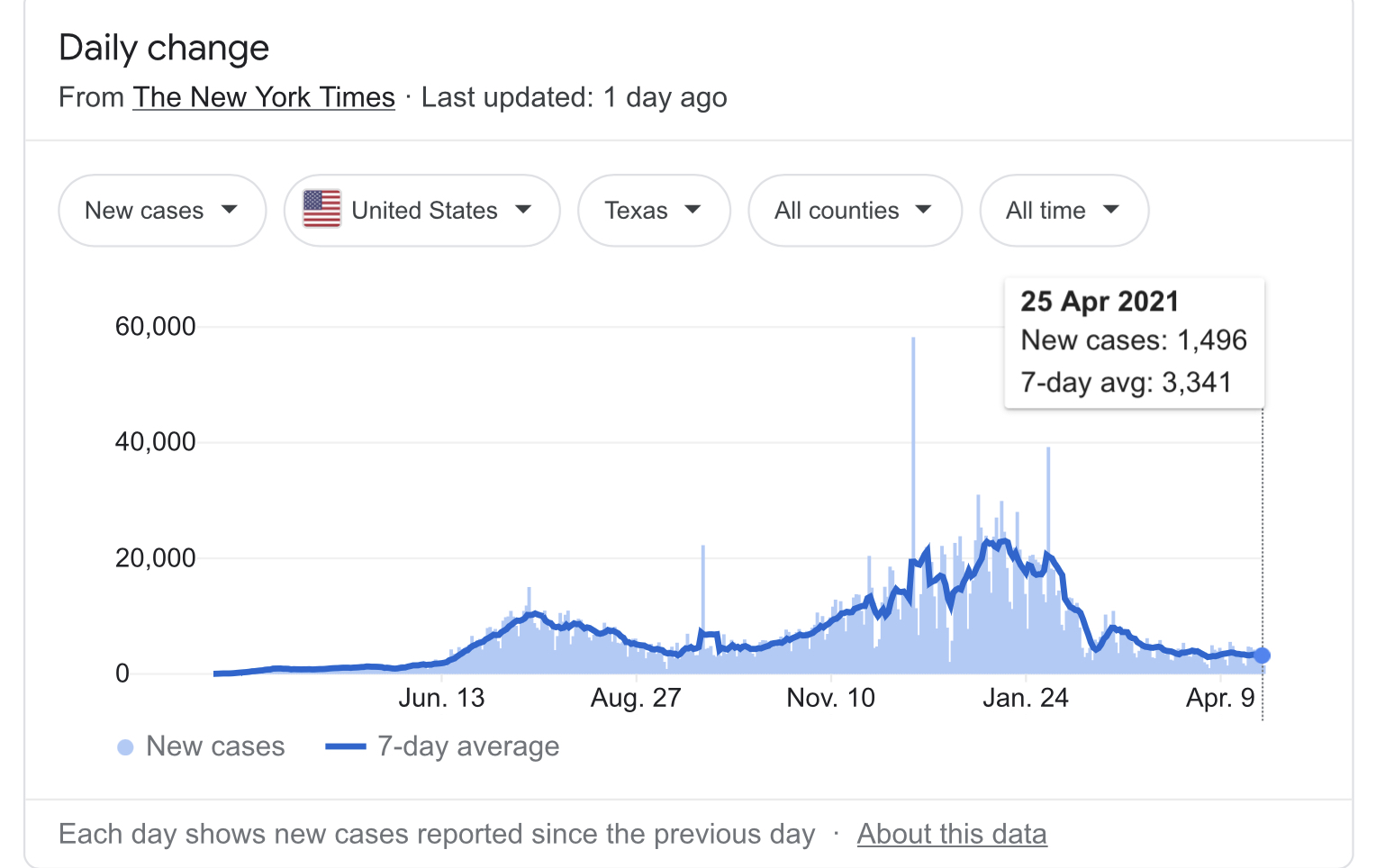Open The New York Times source link
Viewport: 1394px width, 868px height.
(x=264, y=97)
